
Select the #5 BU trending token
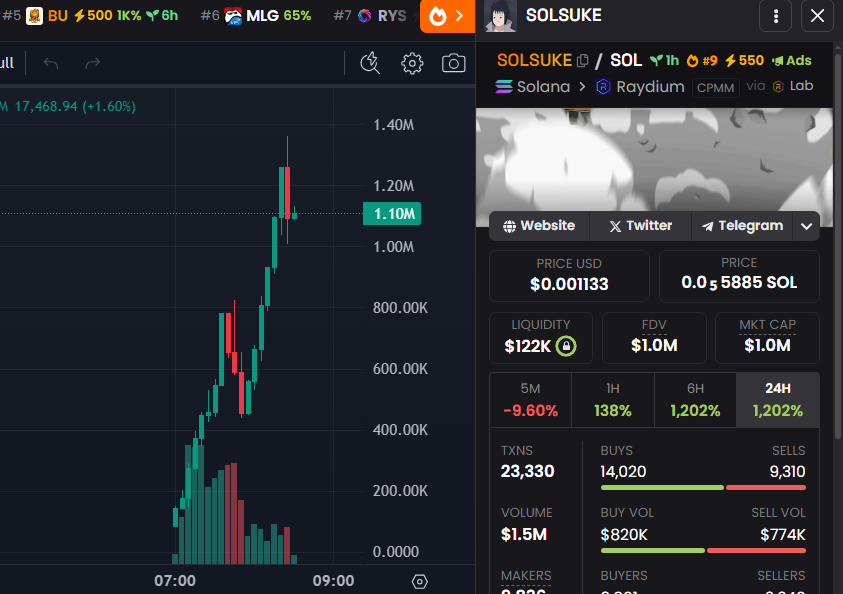click(x=90, y=16)
